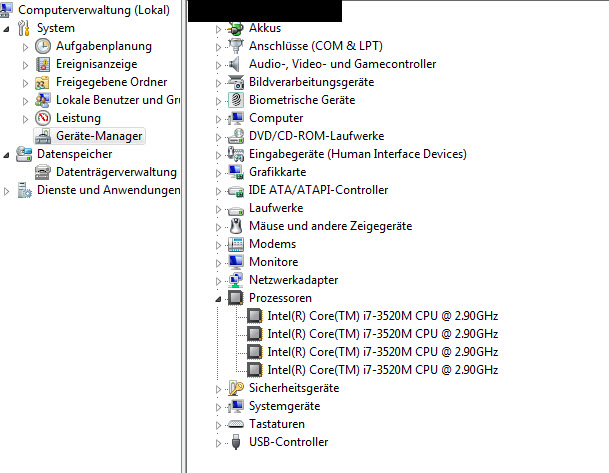Select the Akkus label
The height and width of the screenshot is (473, 609).
click(x=264, y=28)
